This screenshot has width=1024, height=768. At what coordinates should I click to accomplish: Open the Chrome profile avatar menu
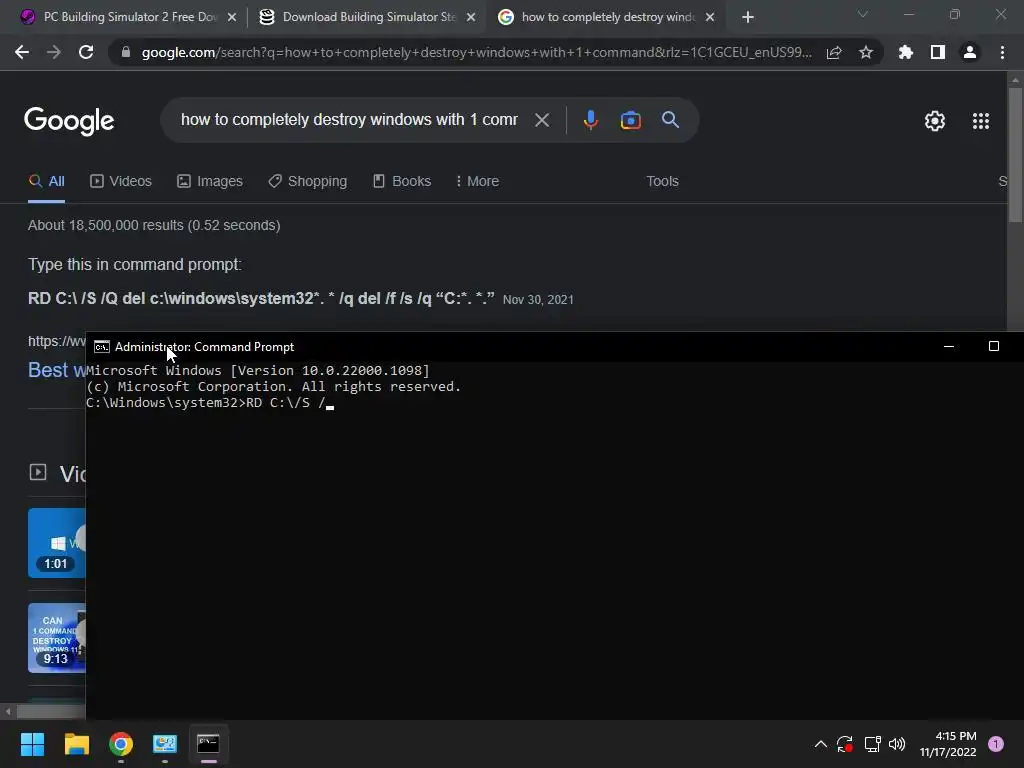[970, 52]
